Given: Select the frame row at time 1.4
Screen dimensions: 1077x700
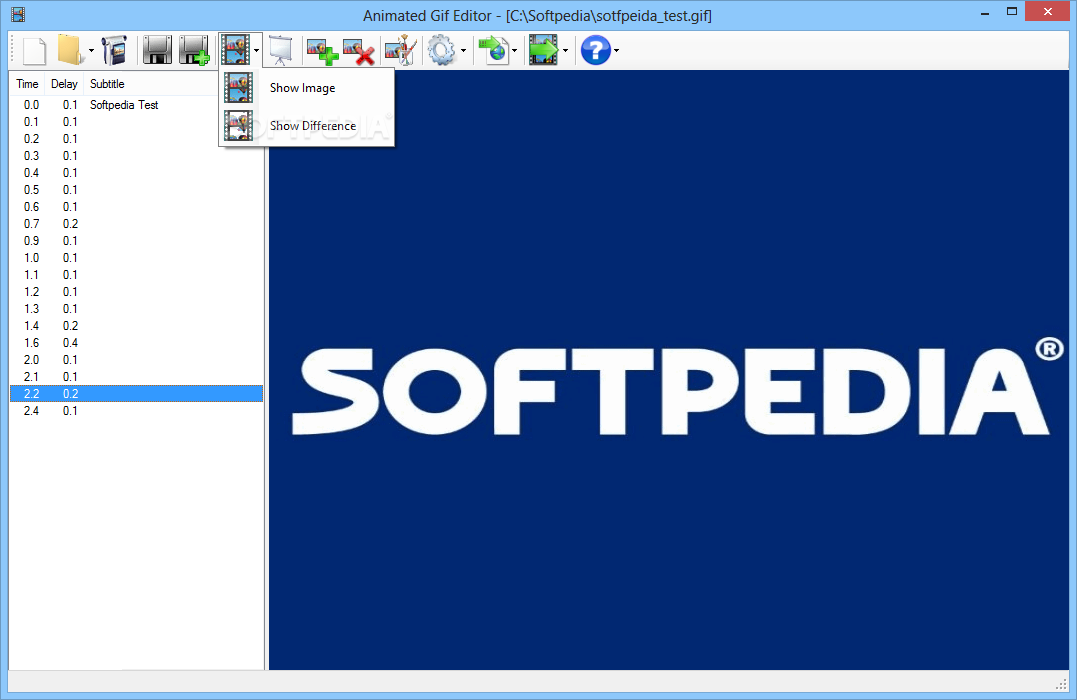Looking at the screenshot, I should (136, 326).
